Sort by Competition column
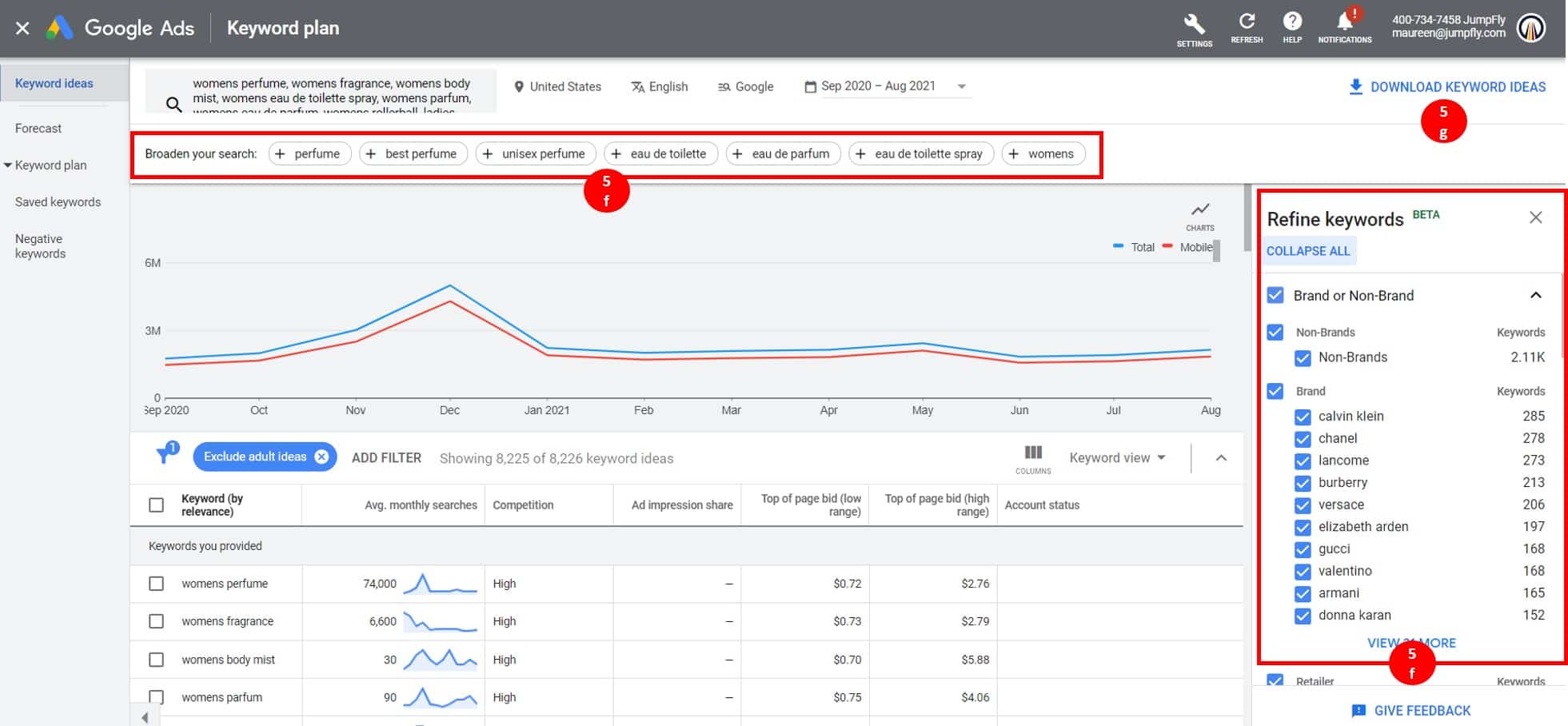Image resolution: width=1568 pixels, height=726 pixels. [523, 505]
